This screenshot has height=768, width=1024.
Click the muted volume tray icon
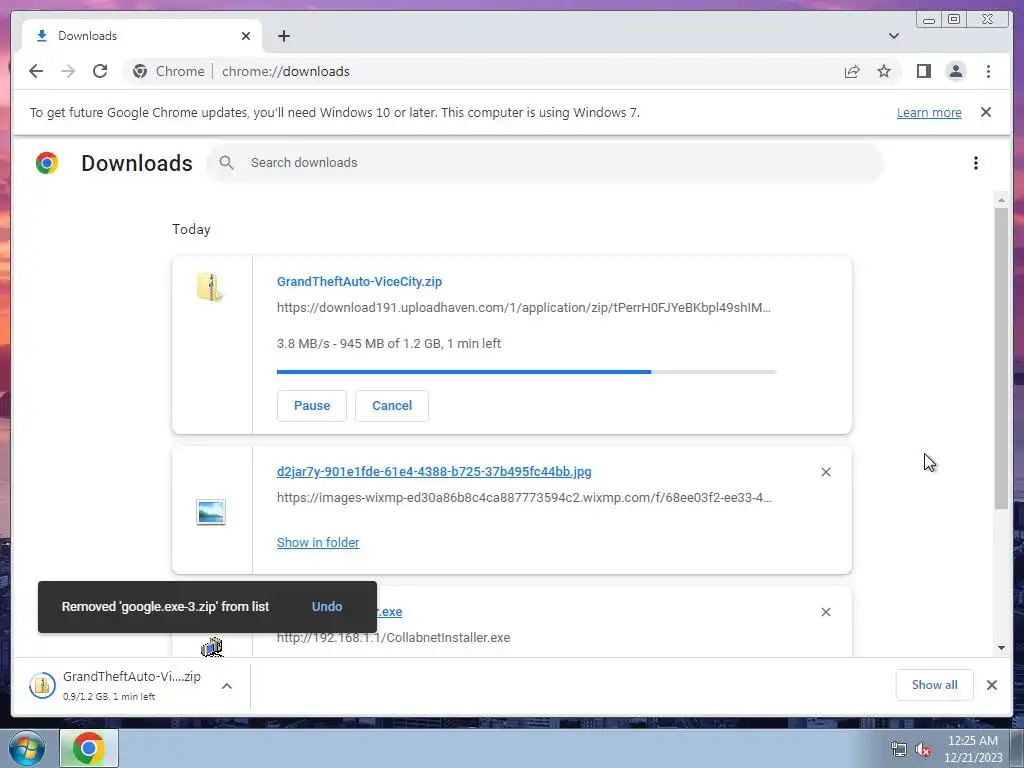pos(923,750)
